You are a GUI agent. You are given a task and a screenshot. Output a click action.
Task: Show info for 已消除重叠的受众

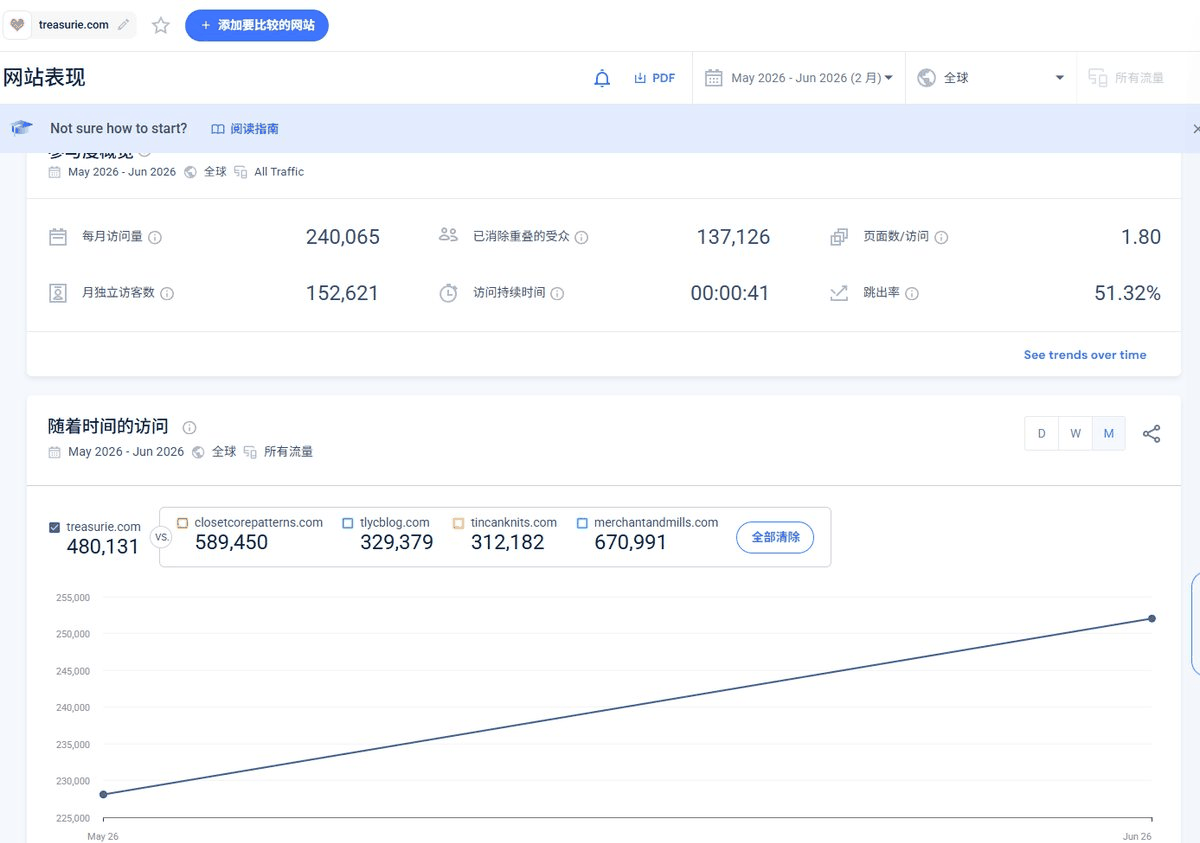tap(581, 238)
